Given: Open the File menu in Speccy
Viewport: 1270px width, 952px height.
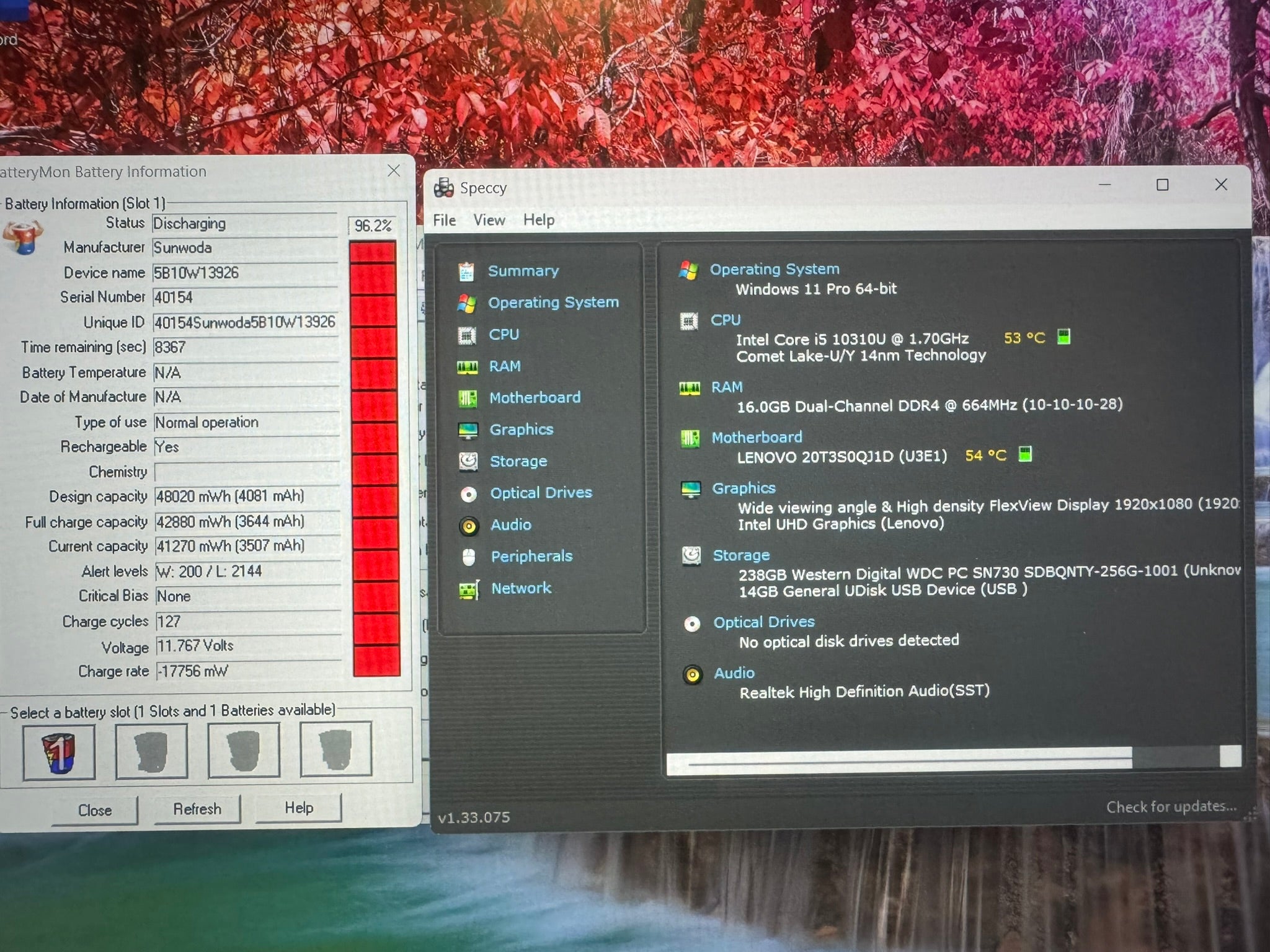Looking at the screenshot, I should [x=444, y=220].
